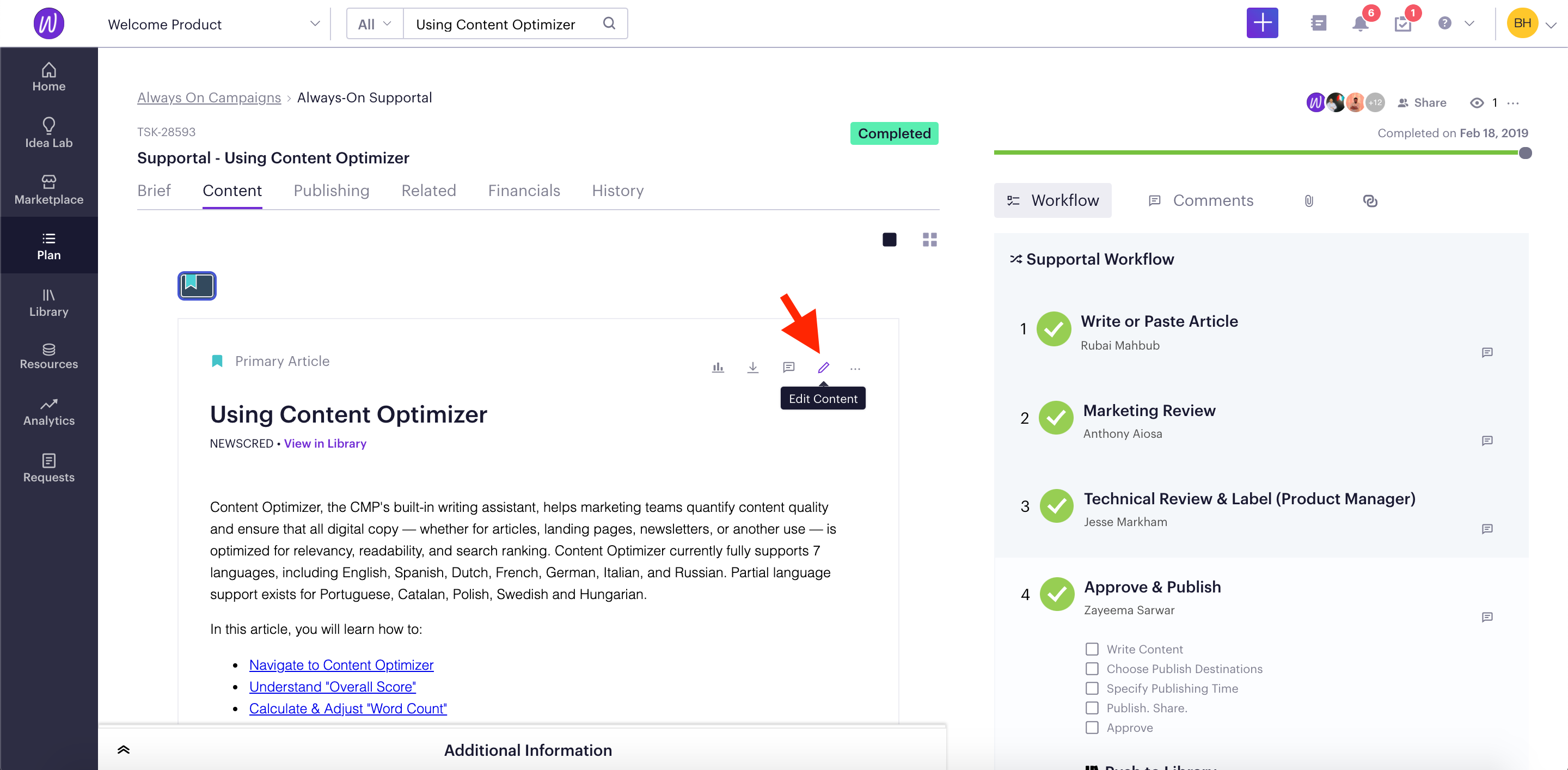The height and width of the screenshot is (770, 1568).
Task: Click the Edit Content pencil icon
Action: pyautogui.click(x=823, y=367)
